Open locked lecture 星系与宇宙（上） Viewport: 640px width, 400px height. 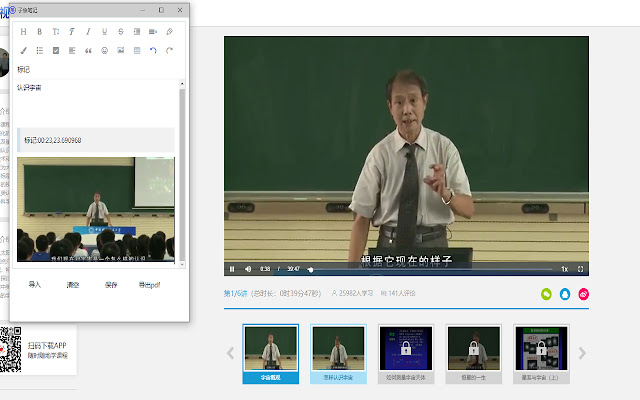542,354
